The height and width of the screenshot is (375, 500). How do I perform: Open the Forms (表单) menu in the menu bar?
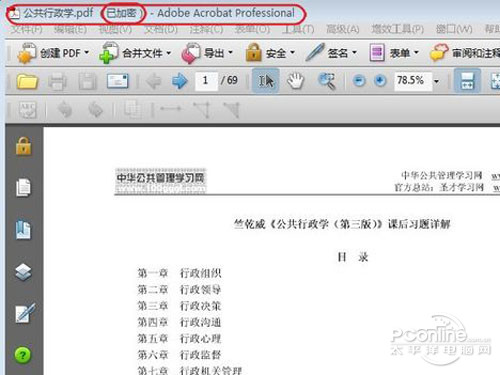click(252, 29)
